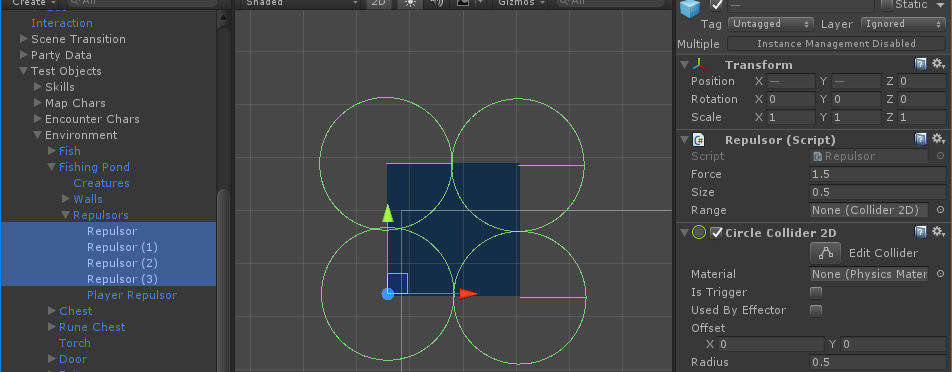Open Circle Collider 2D gear menu

[938, 232]
